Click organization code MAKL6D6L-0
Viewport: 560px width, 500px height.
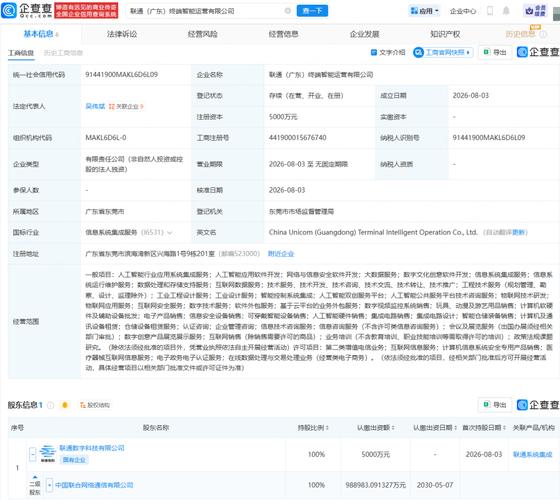(106, 138)
